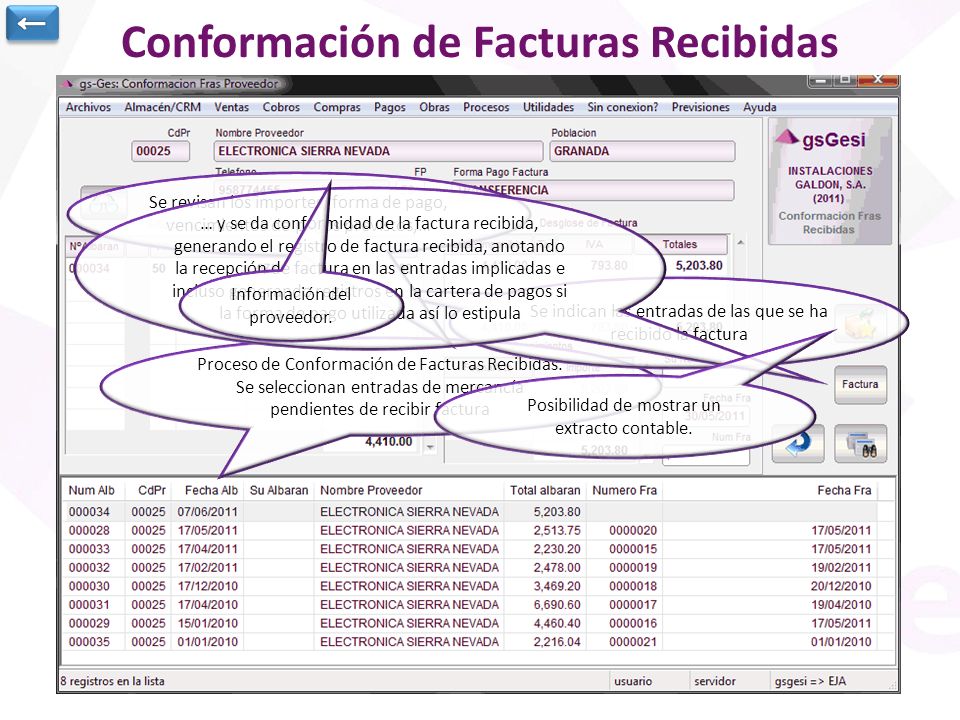The image size is (960, 720).
Task: Click the gsgesi => EJA status entry
Action: [810, 681]
